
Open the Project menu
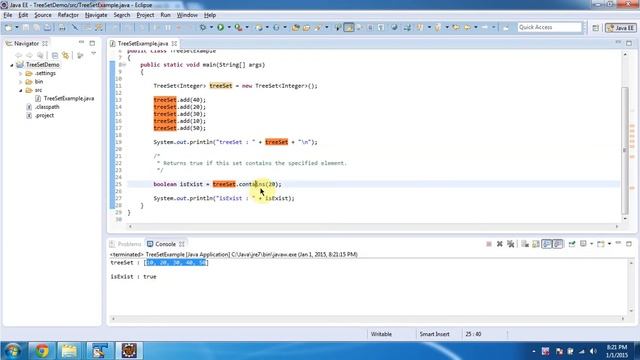pyautogui.click(x=145, y=15)
